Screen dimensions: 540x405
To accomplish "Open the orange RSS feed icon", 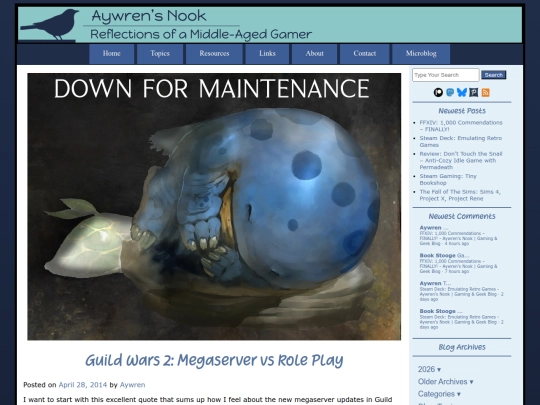I will pyautogui.click(x=486, y=92).
